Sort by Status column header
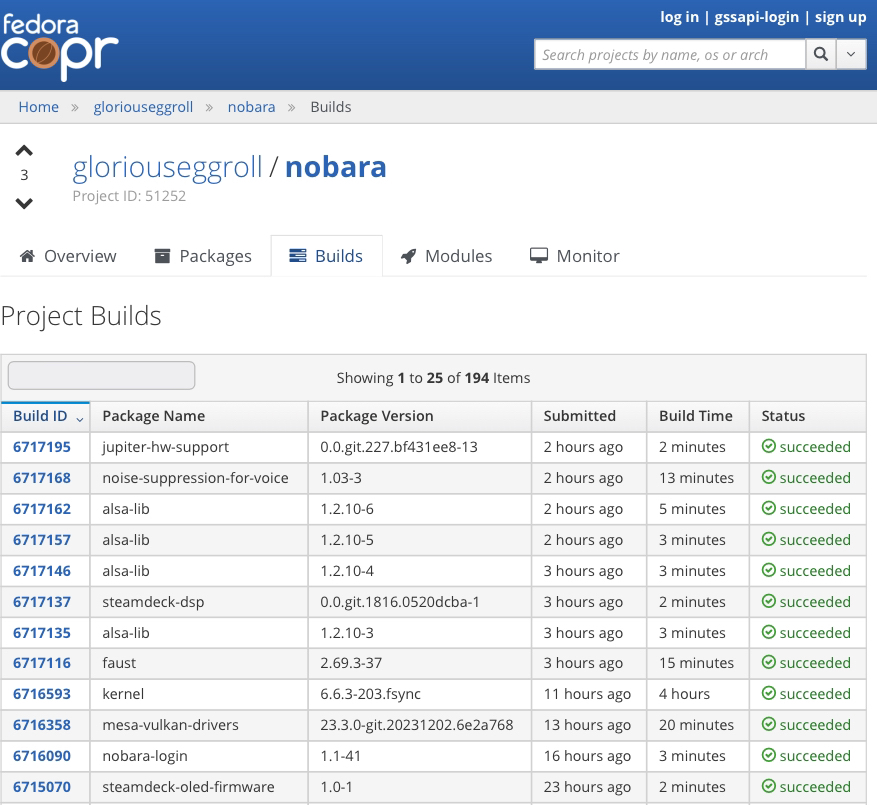The width and height of the screenshot is (877, 805). coord(808,416)
